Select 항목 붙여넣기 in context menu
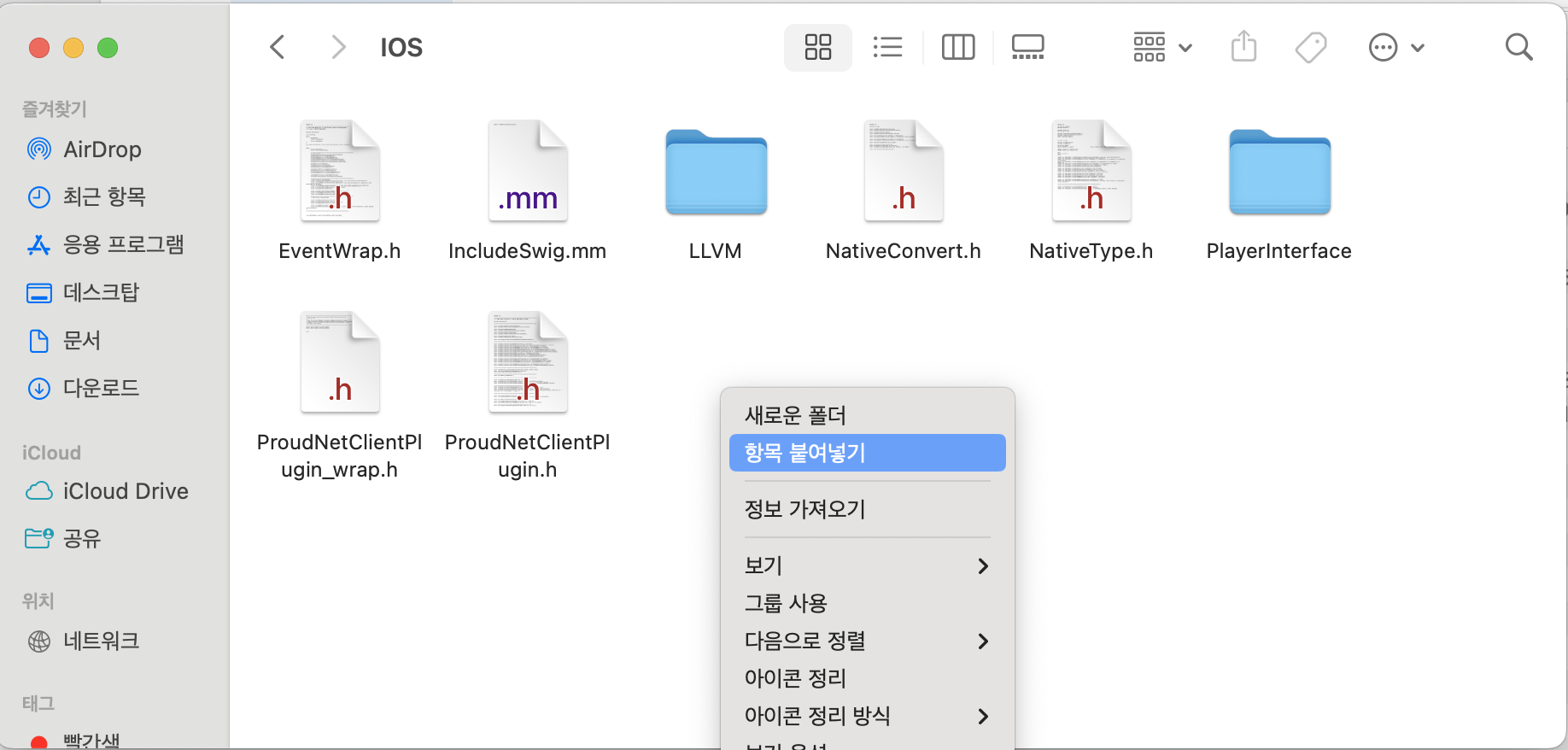 pos(866,453)
